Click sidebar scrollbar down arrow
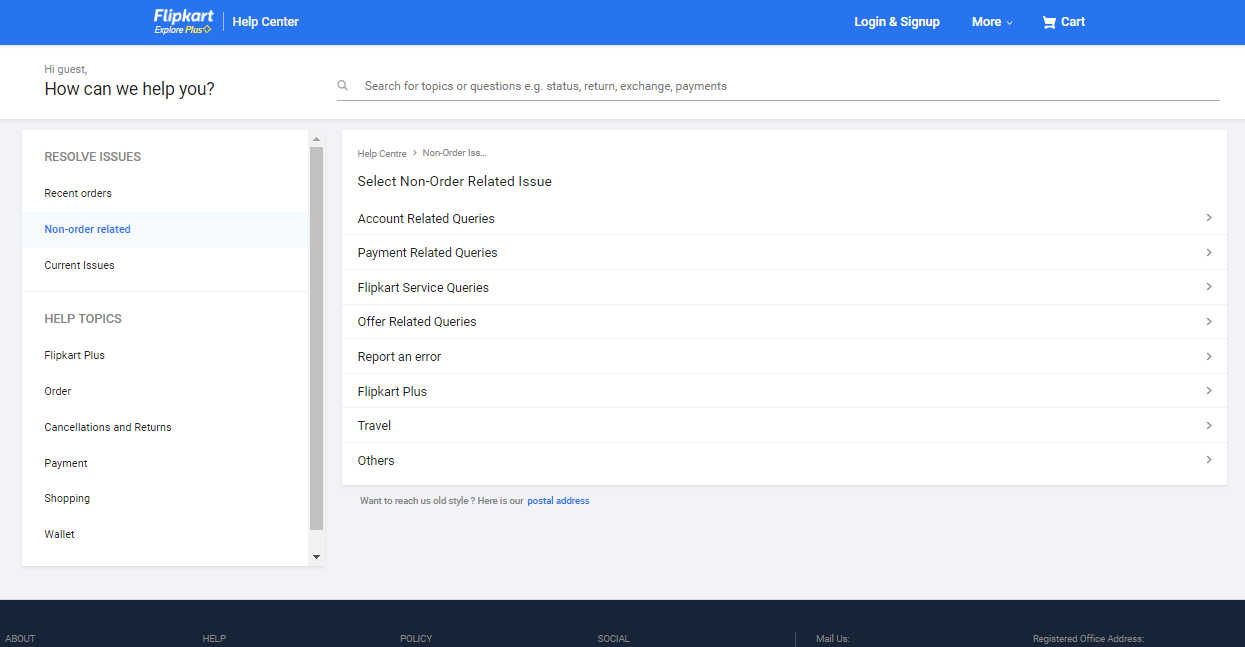 point(317,557)
